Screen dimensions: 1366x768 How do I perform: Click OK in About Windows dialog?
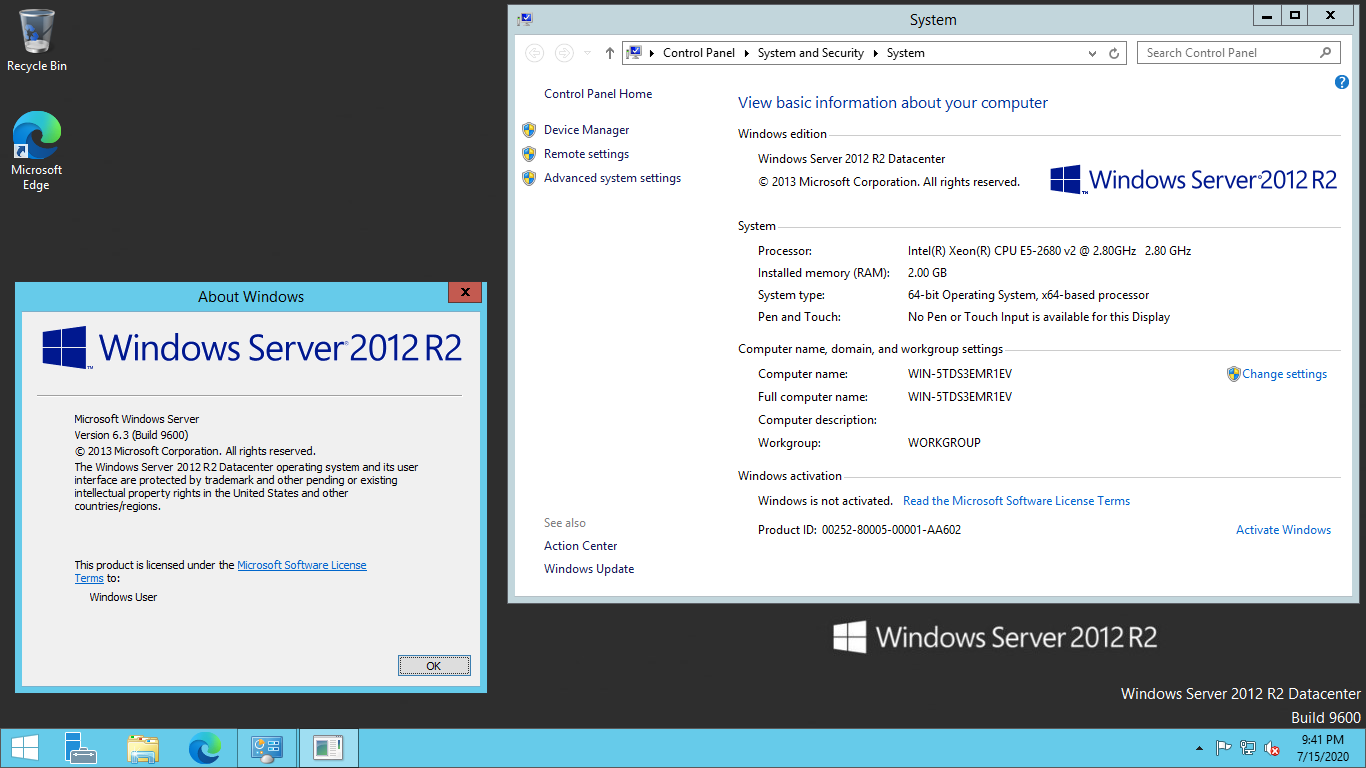pyautogui.click(x=434, y=666)
